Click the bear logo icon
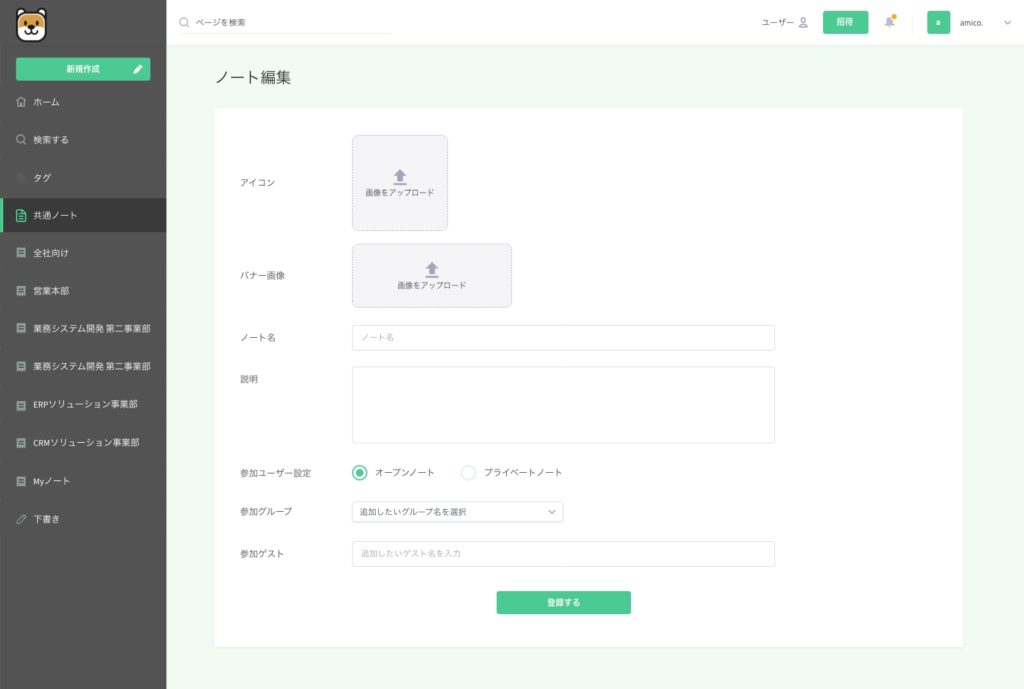This screenshot has height=689, width=1024. coord(31,24)
